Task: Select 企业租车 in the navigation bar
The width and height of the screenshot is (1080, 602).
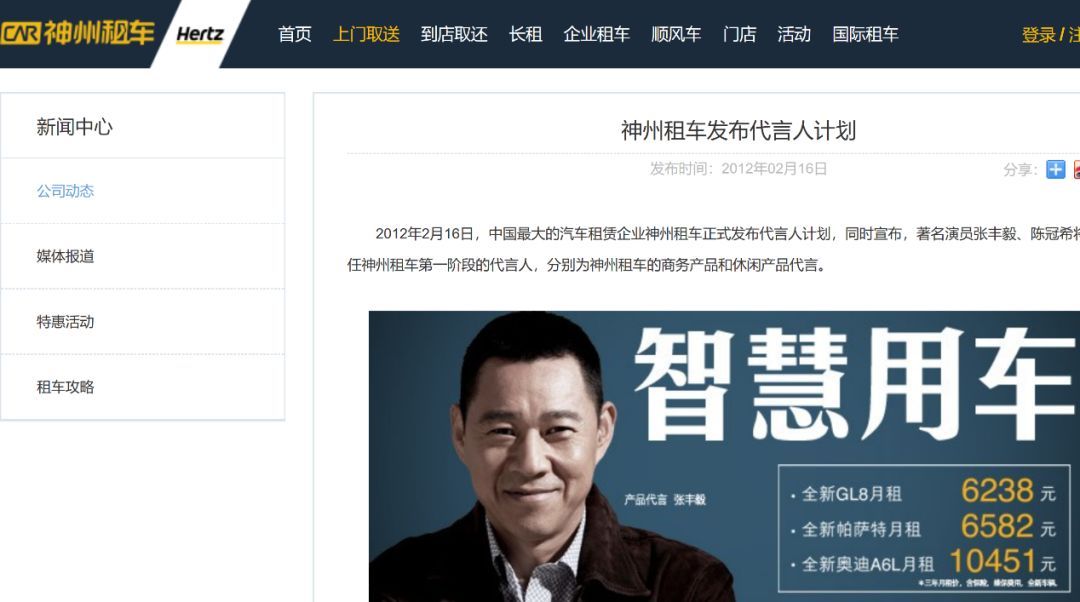Action: point(596,34)
